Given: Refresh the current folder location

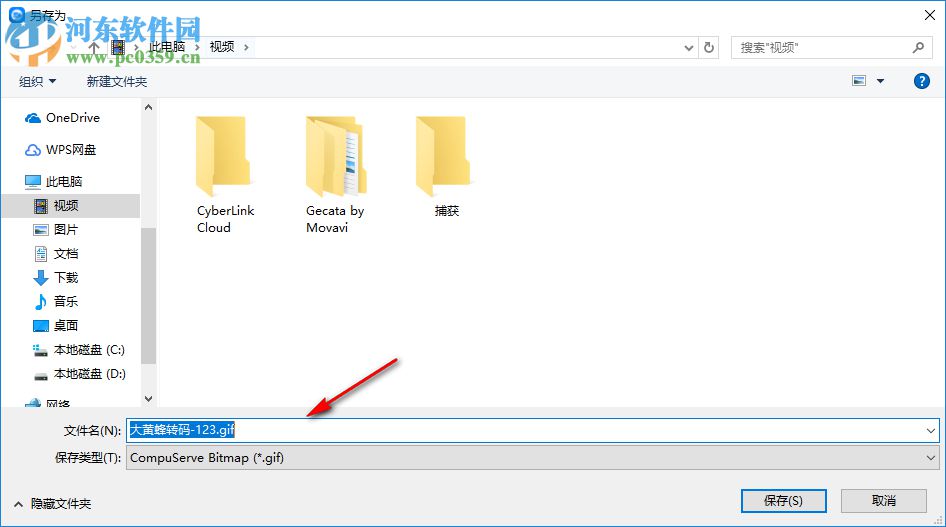Looking at the screenshot, I should (709, 47).
